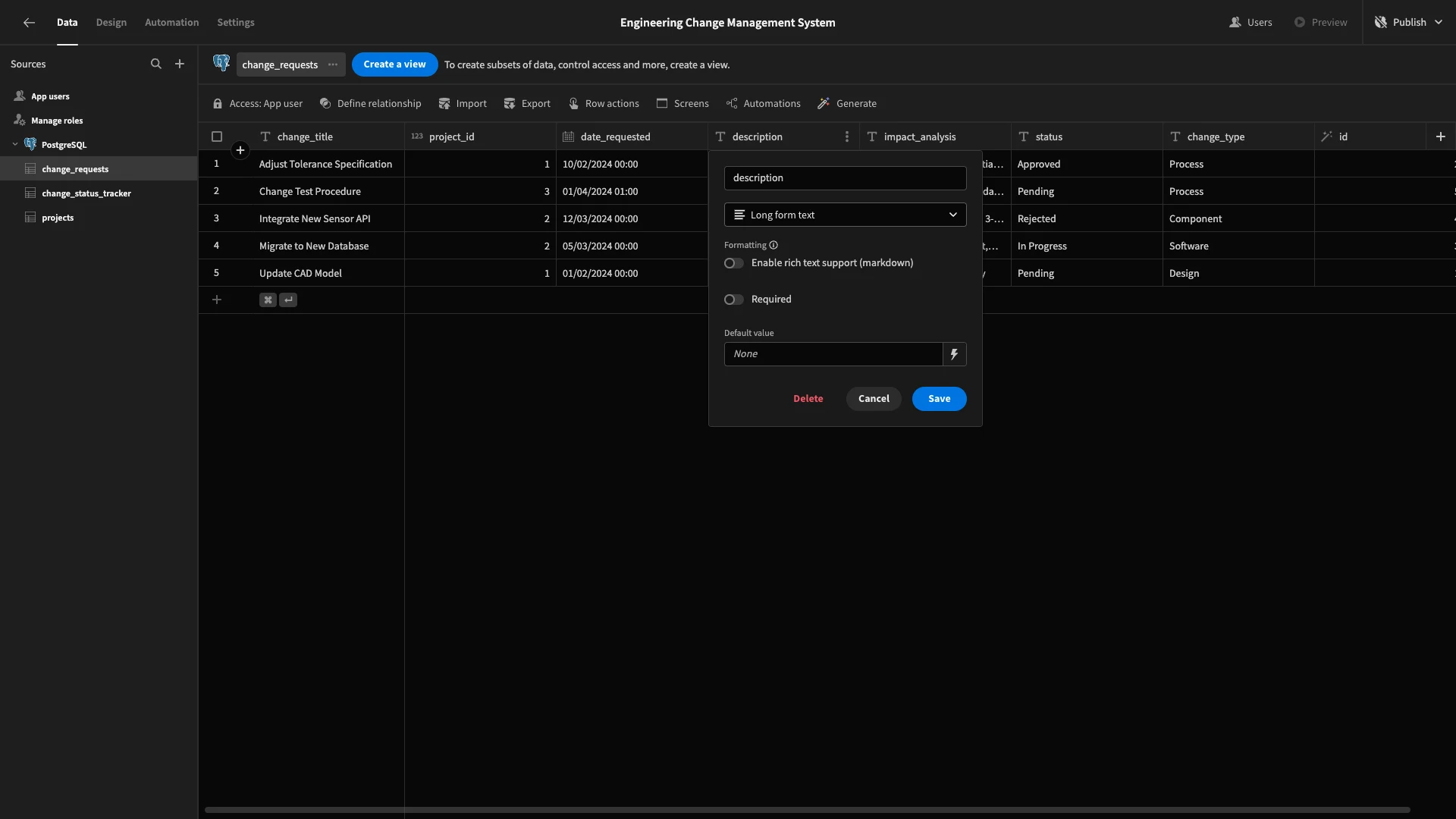Click the id column magic wand icon
The height and width of the screenshot is (819, 1456).
point(1326,137)
